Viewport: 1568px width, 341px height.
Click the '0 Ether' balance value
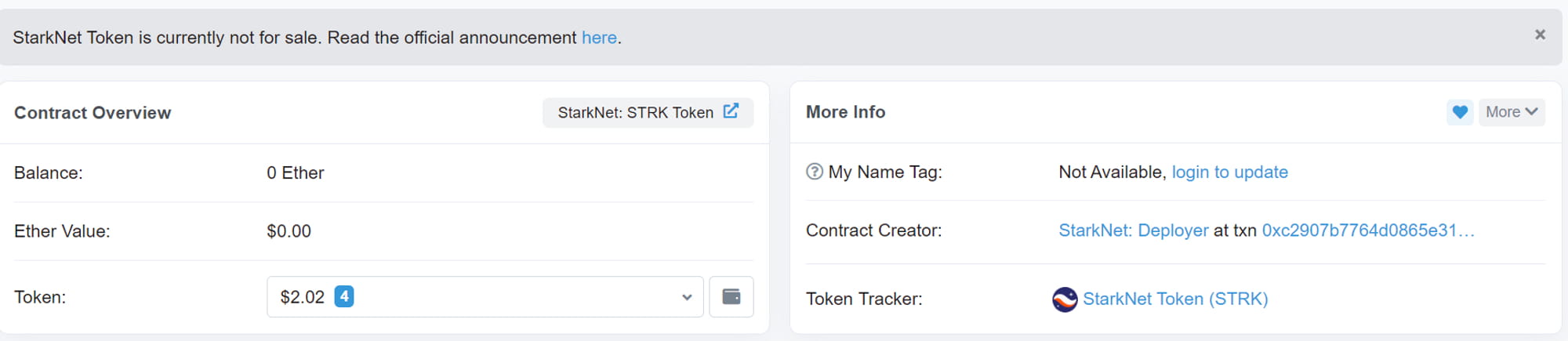pyautogui.click(x=295, y=173)
